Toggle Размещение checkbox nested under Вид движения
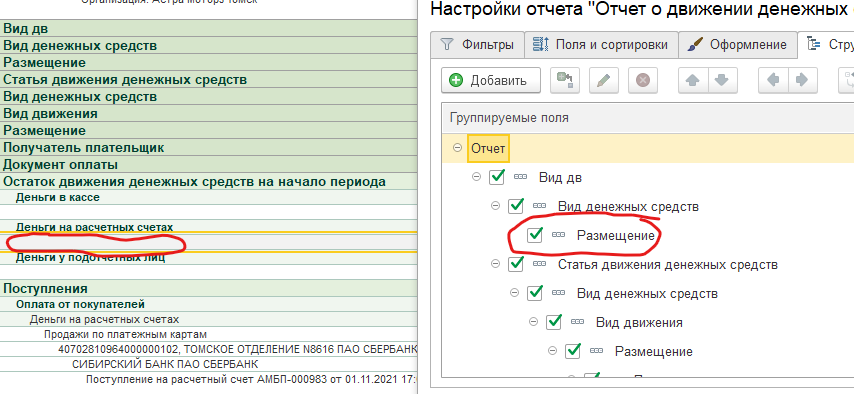Viewport: 854px width, 394px height. click(x=573, y=351)
